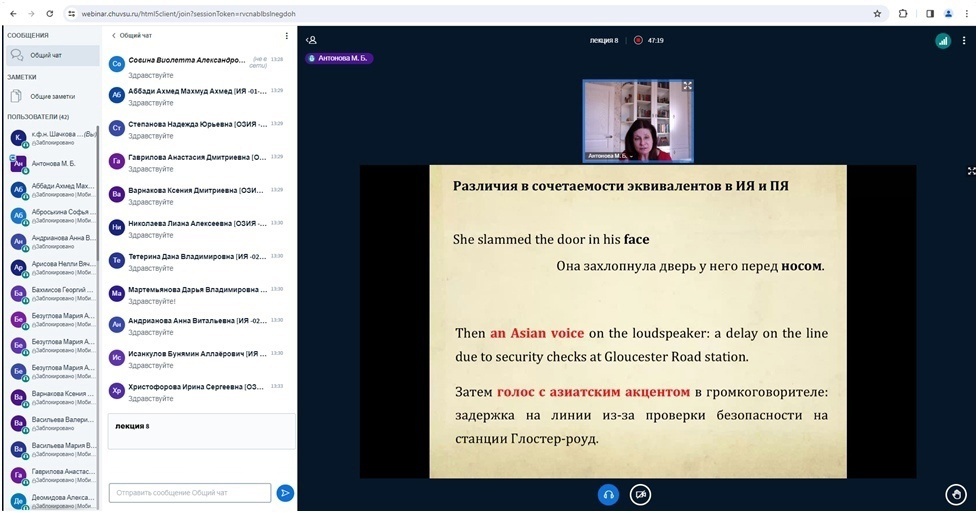Select user Антонова М. Б. in users list
Image resolution: width=978 pixels, height=513 pixels.
click(x=52, y=164)
